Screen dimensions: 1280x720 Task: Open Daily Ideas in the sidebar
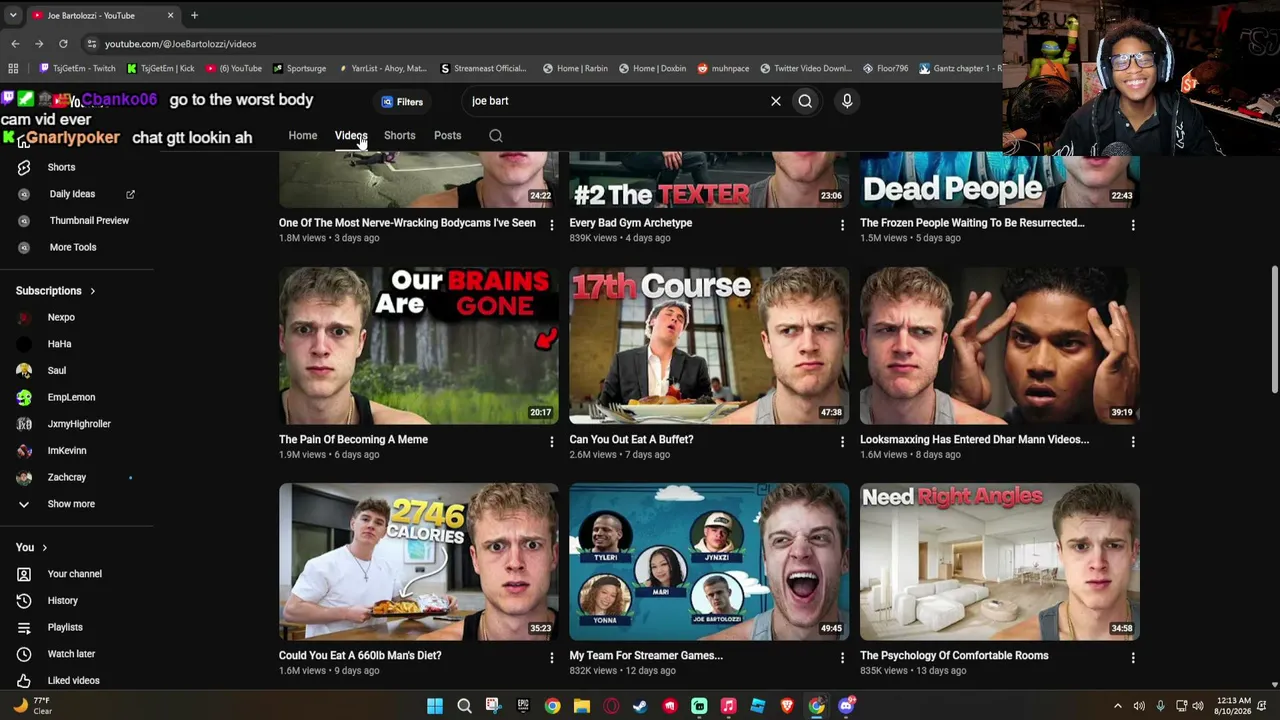[x=72, y=194]
